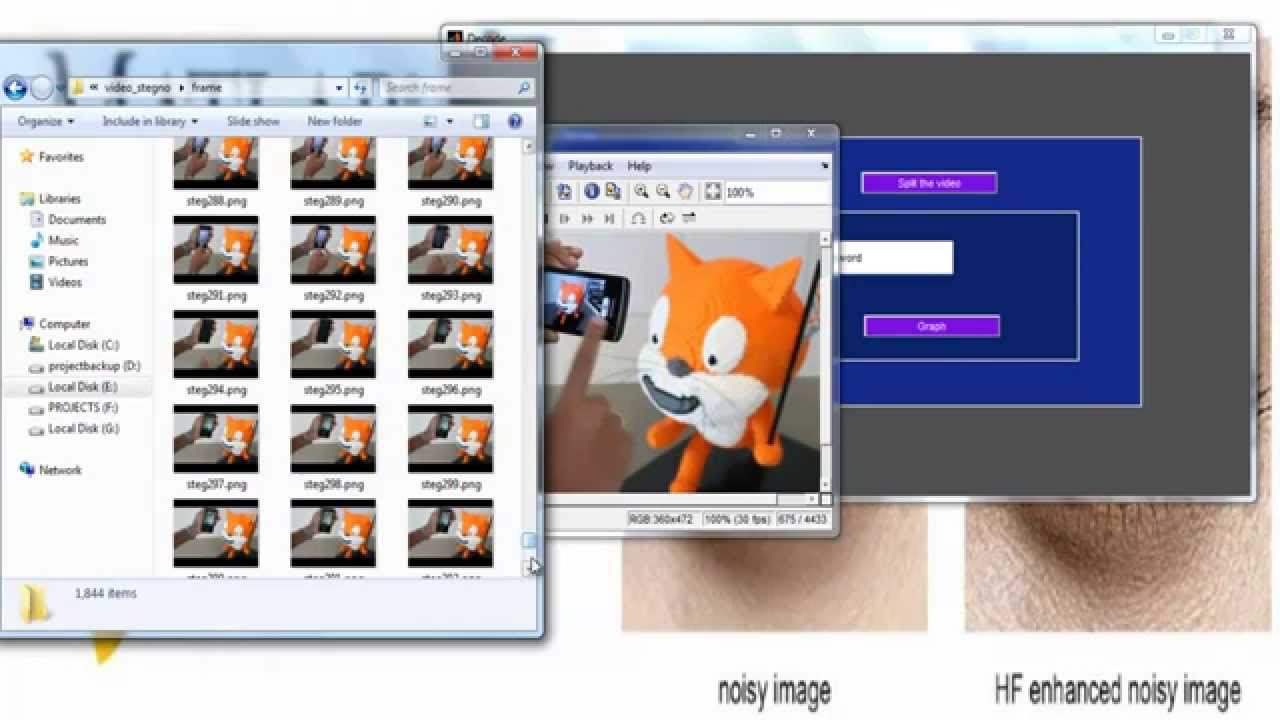Open the Pixel Region tool in player
The image size is (1280, 720).
coord(612,192)
